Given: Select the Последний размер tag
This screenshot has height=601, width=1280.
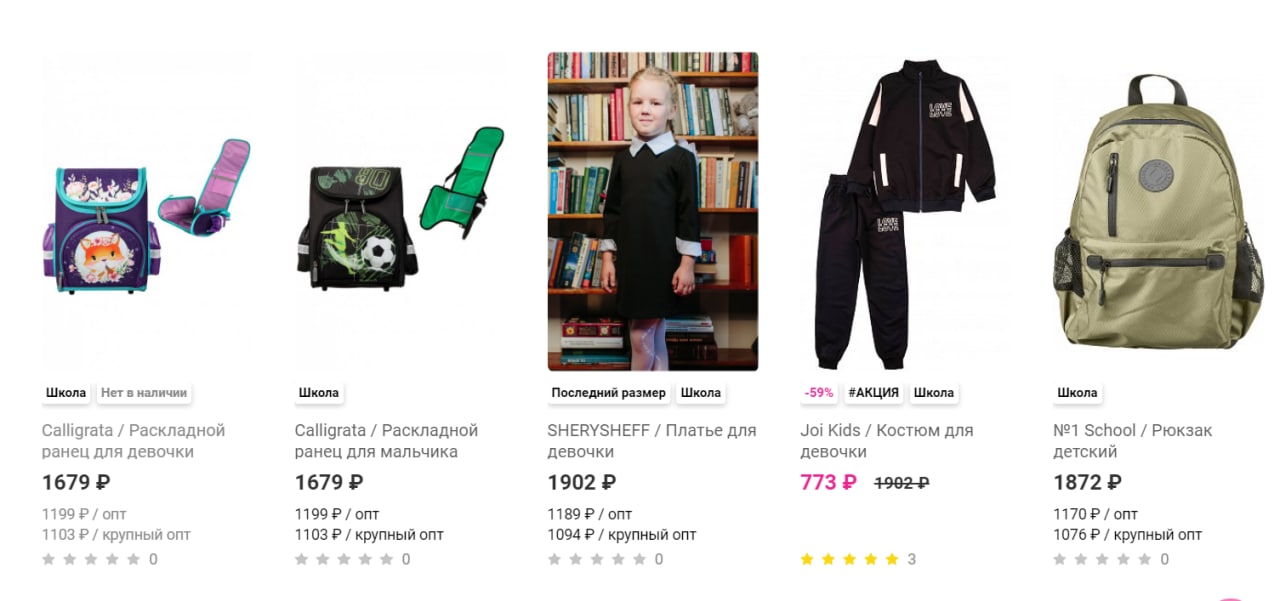Looking at the screenshot, I should [608, 393].
